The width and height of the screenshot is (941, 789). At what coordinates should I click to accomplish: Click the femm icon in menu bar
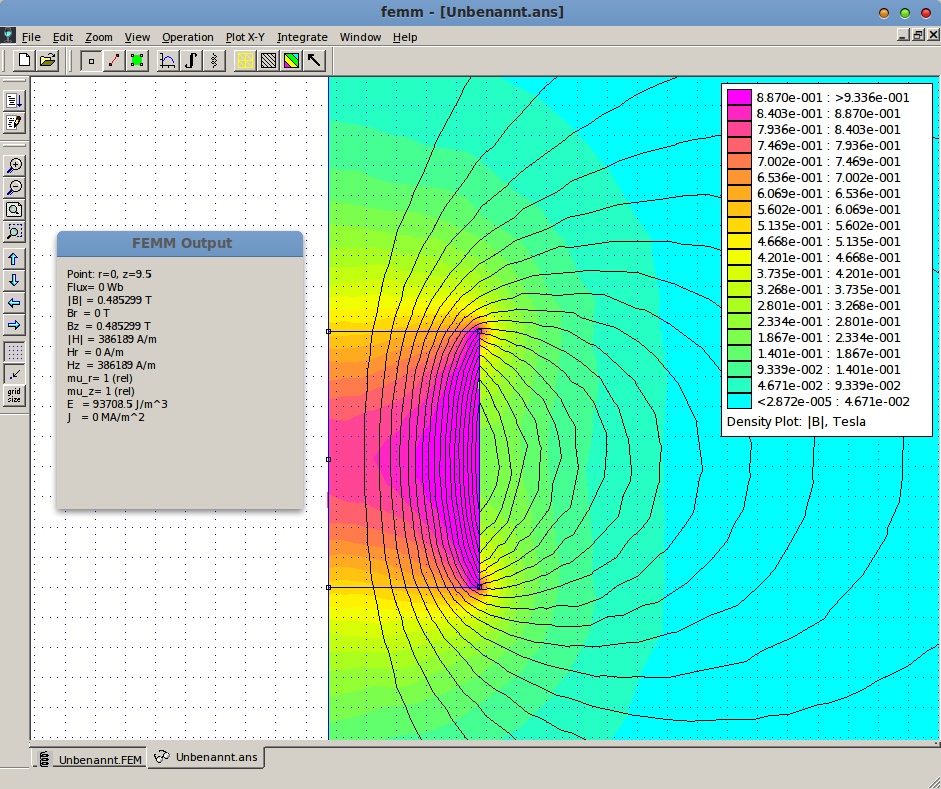(x=8, y=35)
